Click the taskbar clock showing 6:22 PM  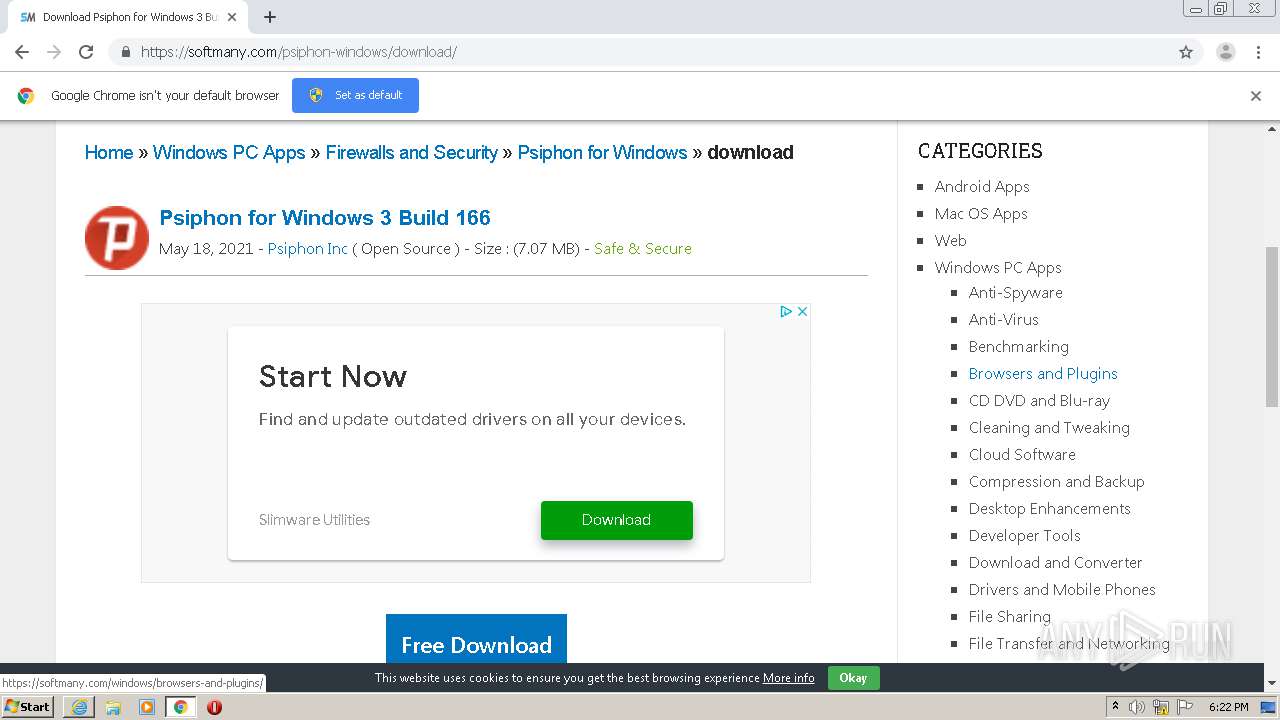(x=1228, y=707)
